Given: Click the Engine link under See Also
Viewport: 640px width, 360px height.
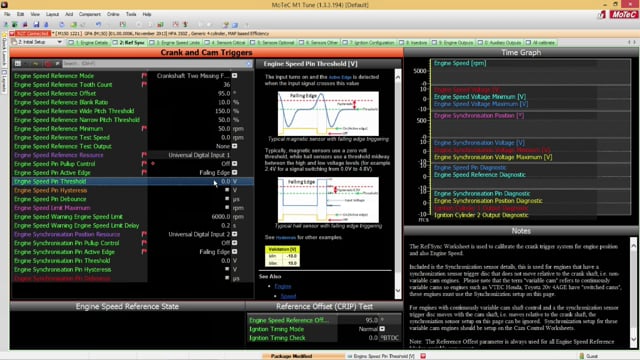Looking at the screenshot, I should 283,287.
